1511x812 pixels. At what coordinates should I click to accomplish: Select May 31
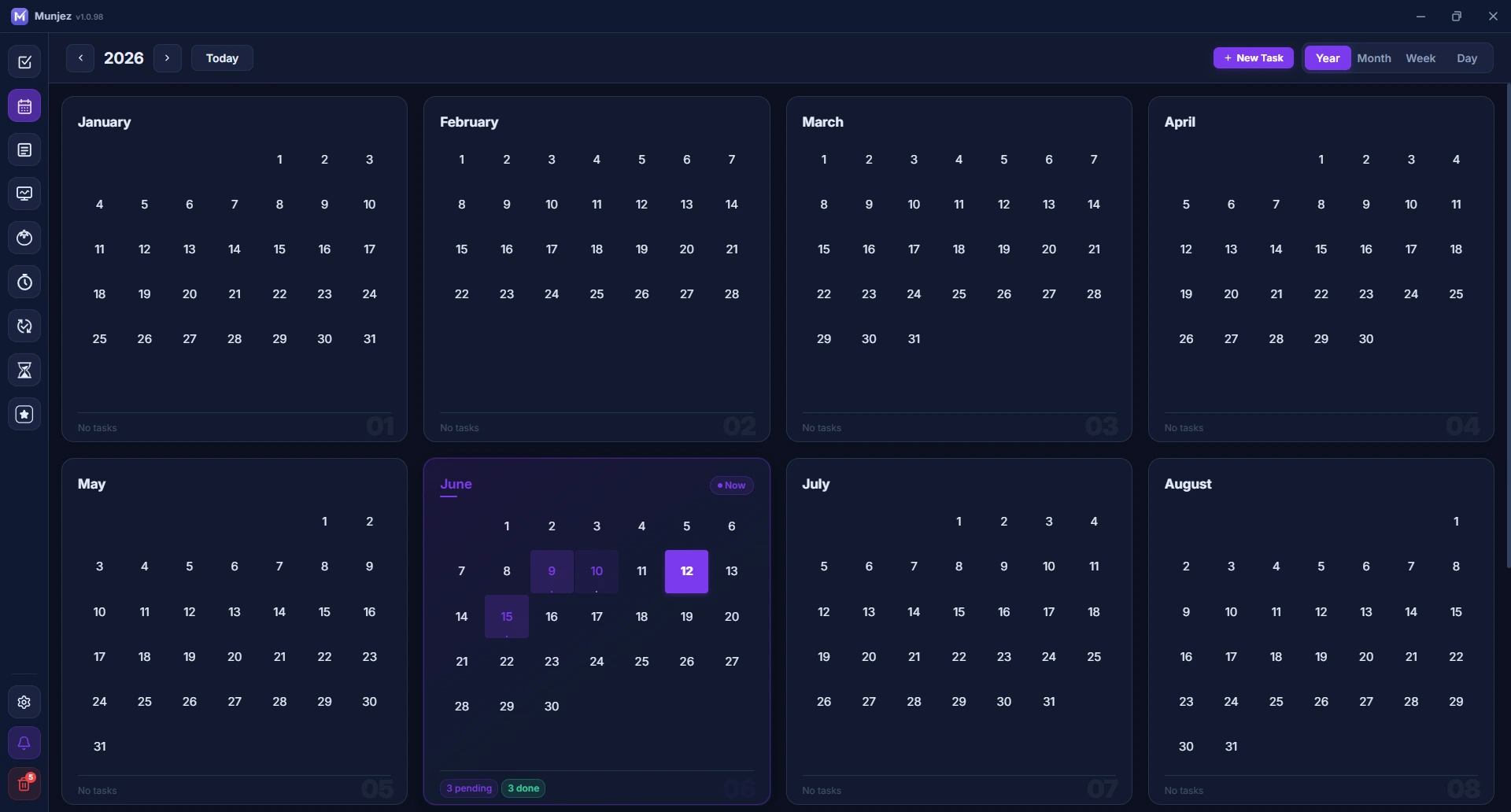click(x=99, y=747)
